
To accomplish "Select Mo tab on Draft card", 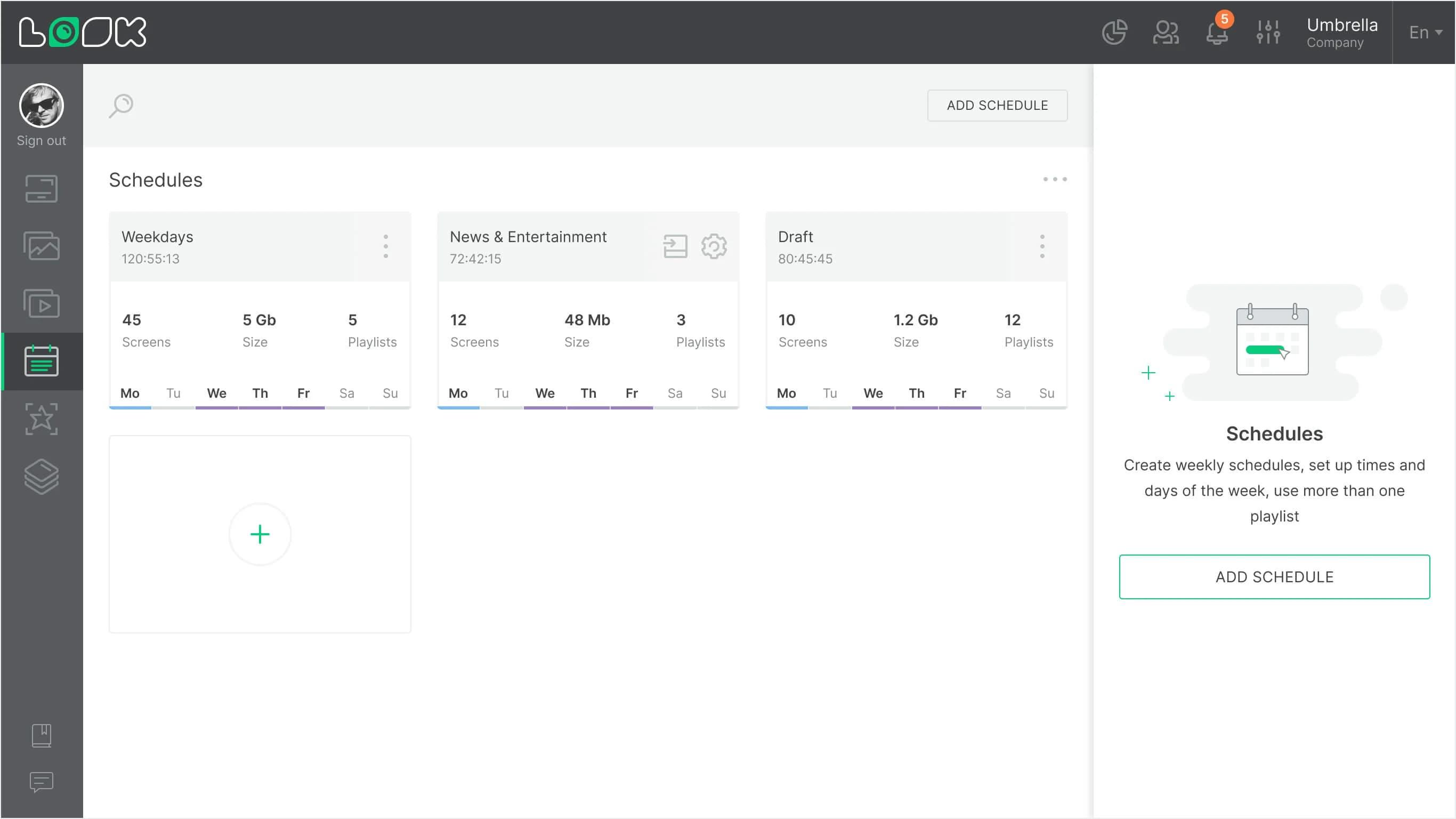I will pos(787,394).
